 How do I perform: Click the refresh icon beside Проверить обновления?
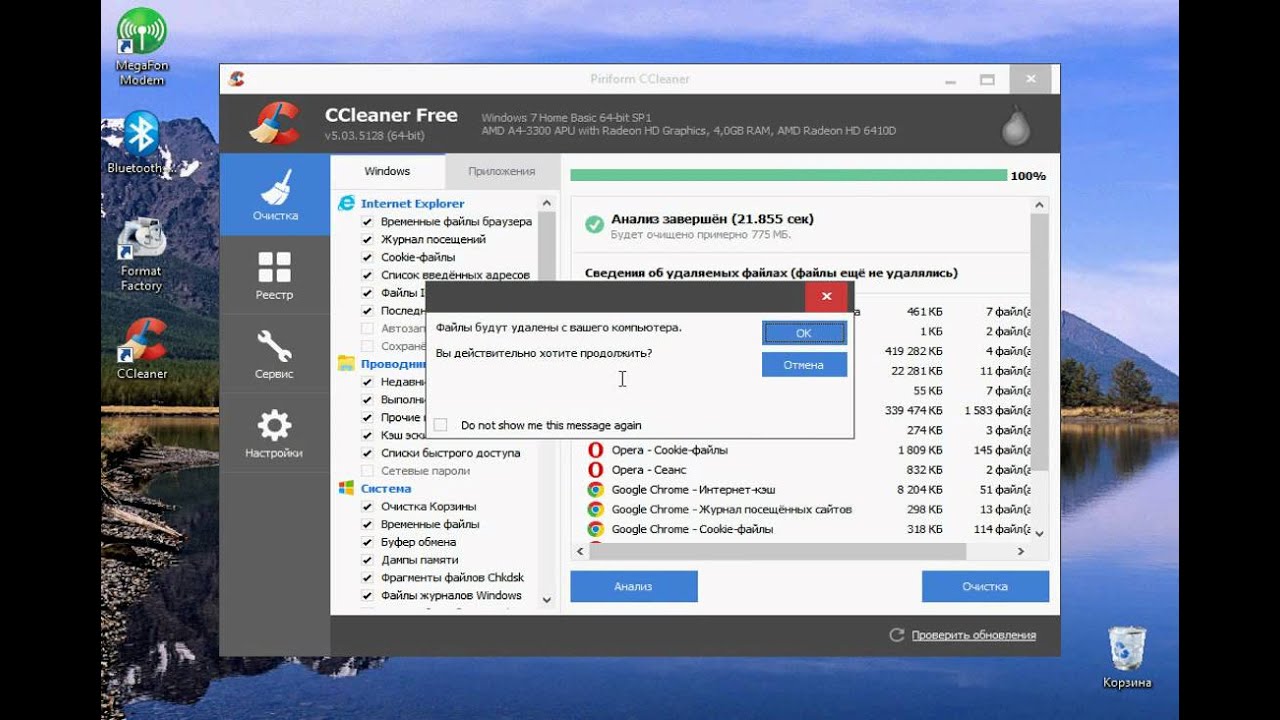coord(896,635)
